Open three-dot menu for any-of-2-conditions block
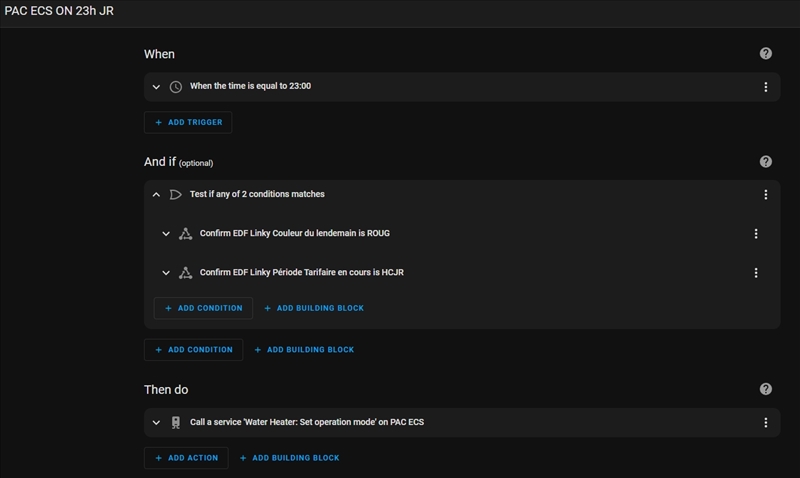The width and height of the screenshot is (800, 478). pyautogui.click(x=766, y=194)
